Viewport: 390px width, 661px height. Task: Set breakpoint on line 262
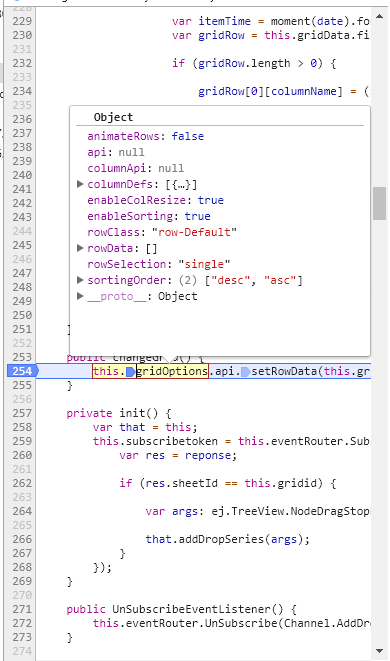22,483
